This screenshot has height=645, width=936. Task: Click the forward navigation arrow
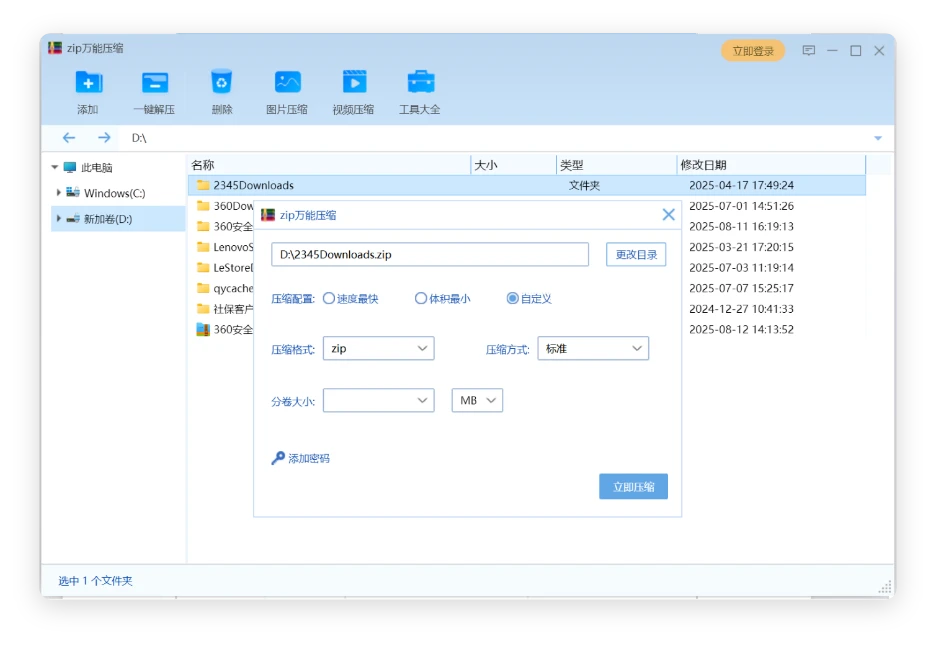104,138
